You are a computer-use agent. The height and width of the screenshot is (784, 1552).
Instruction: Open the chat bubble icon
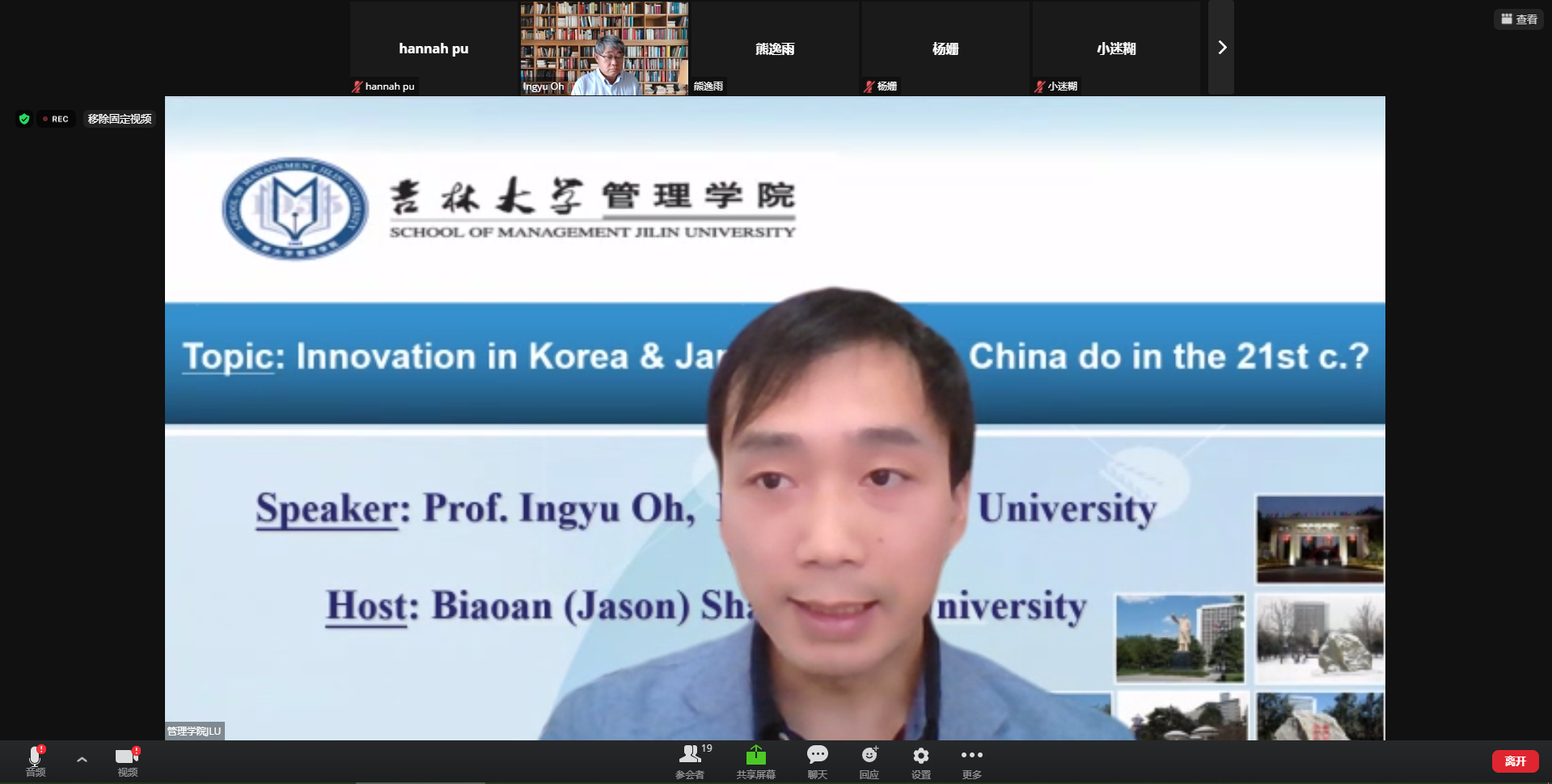click(817, 755)
